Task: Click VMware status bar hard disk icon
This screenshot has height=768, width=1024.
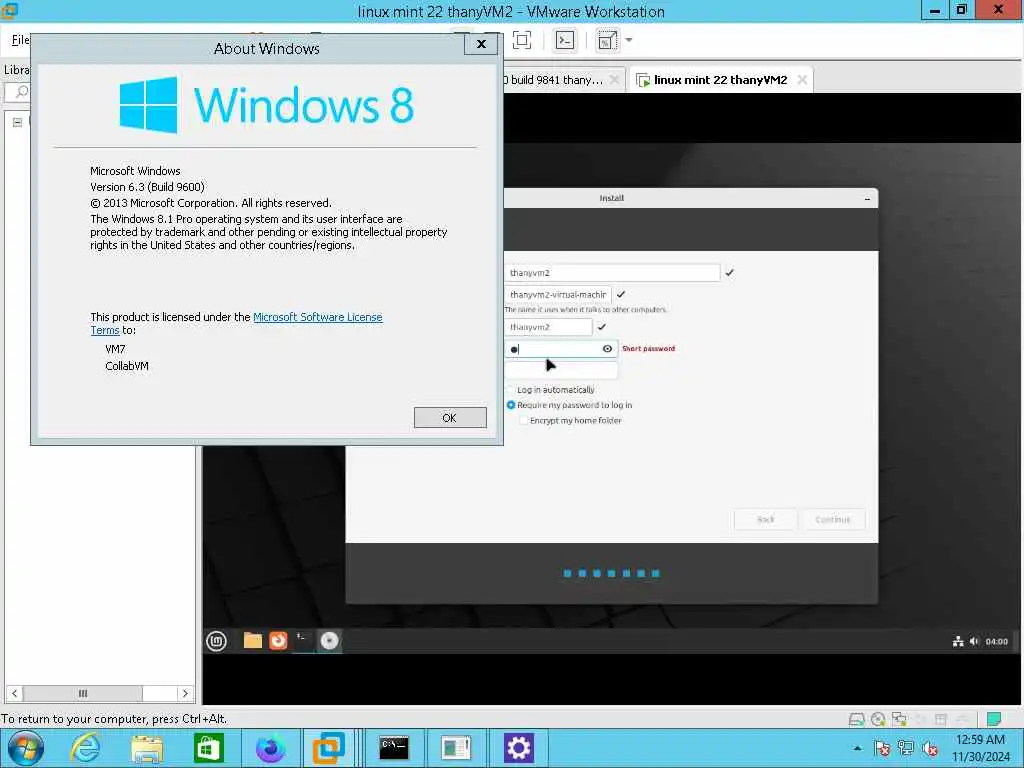Action: point(856,719)
